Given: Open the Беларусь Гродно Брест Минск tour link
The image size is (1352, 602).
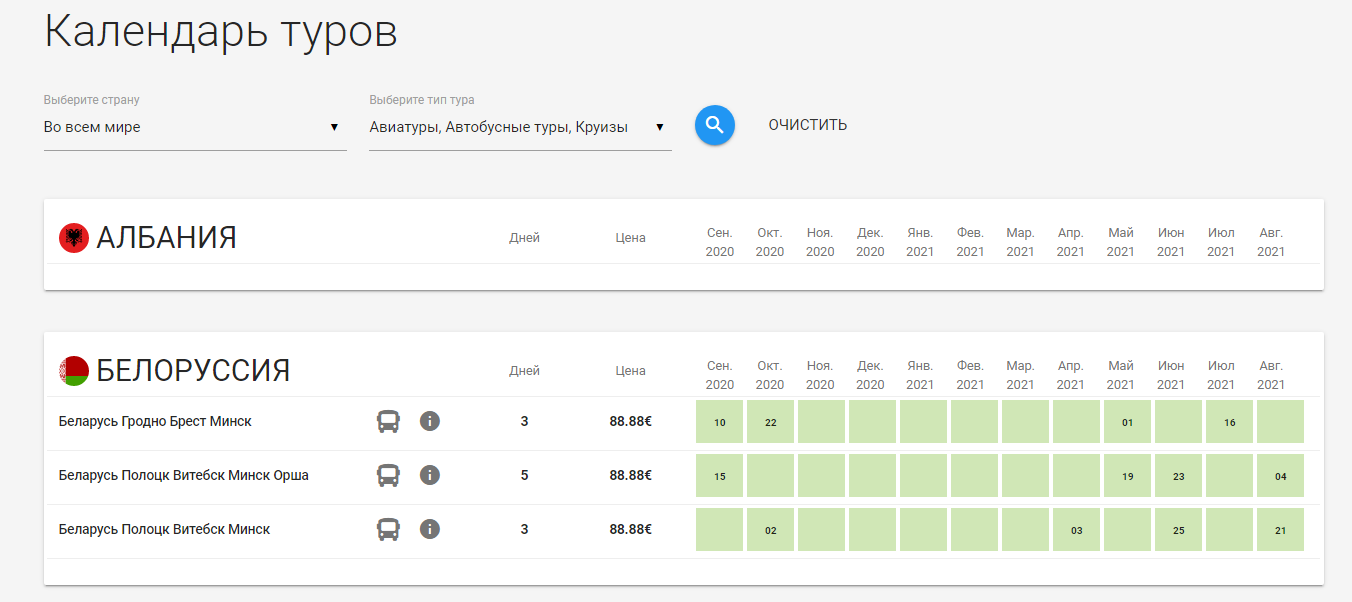Looking at the screenshot, I should [x=155, y=422].
